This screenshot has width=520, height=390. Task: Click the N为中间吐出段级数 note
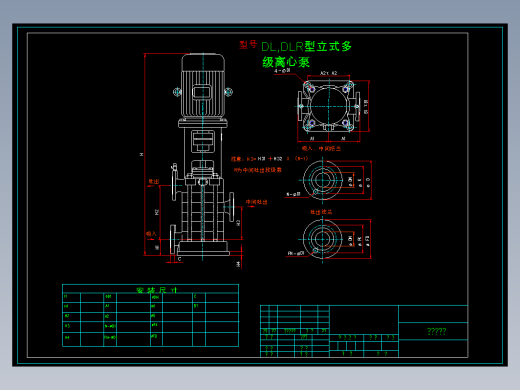tap(257, 170)
